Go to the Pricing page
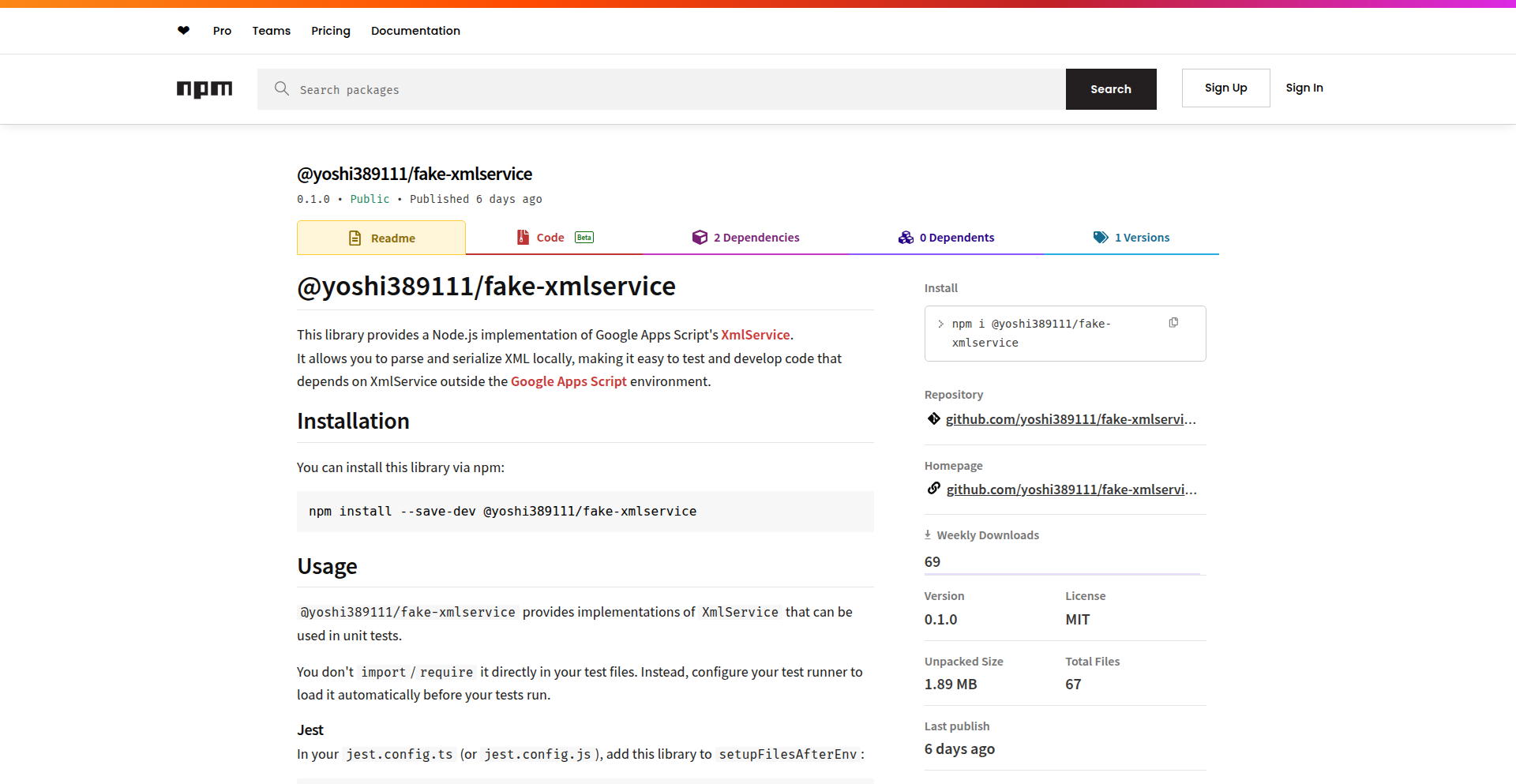 click(331, 31)
